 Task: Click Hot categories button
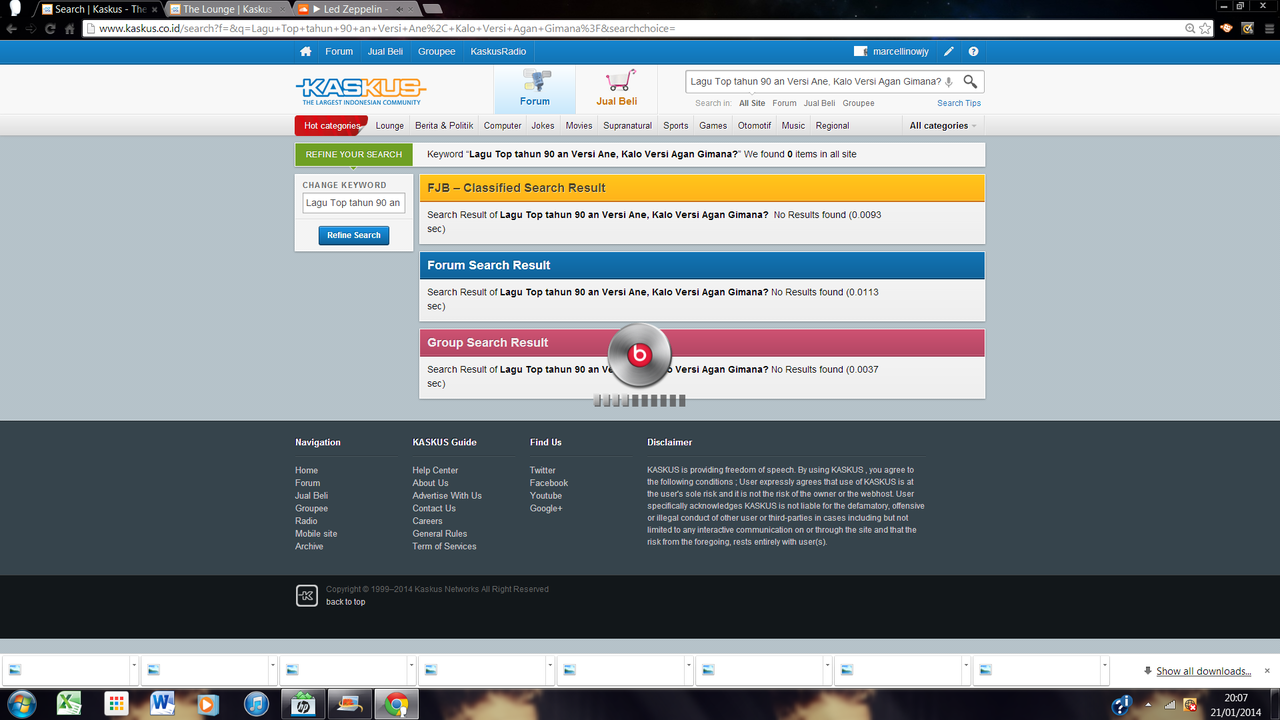coord(331,126)
